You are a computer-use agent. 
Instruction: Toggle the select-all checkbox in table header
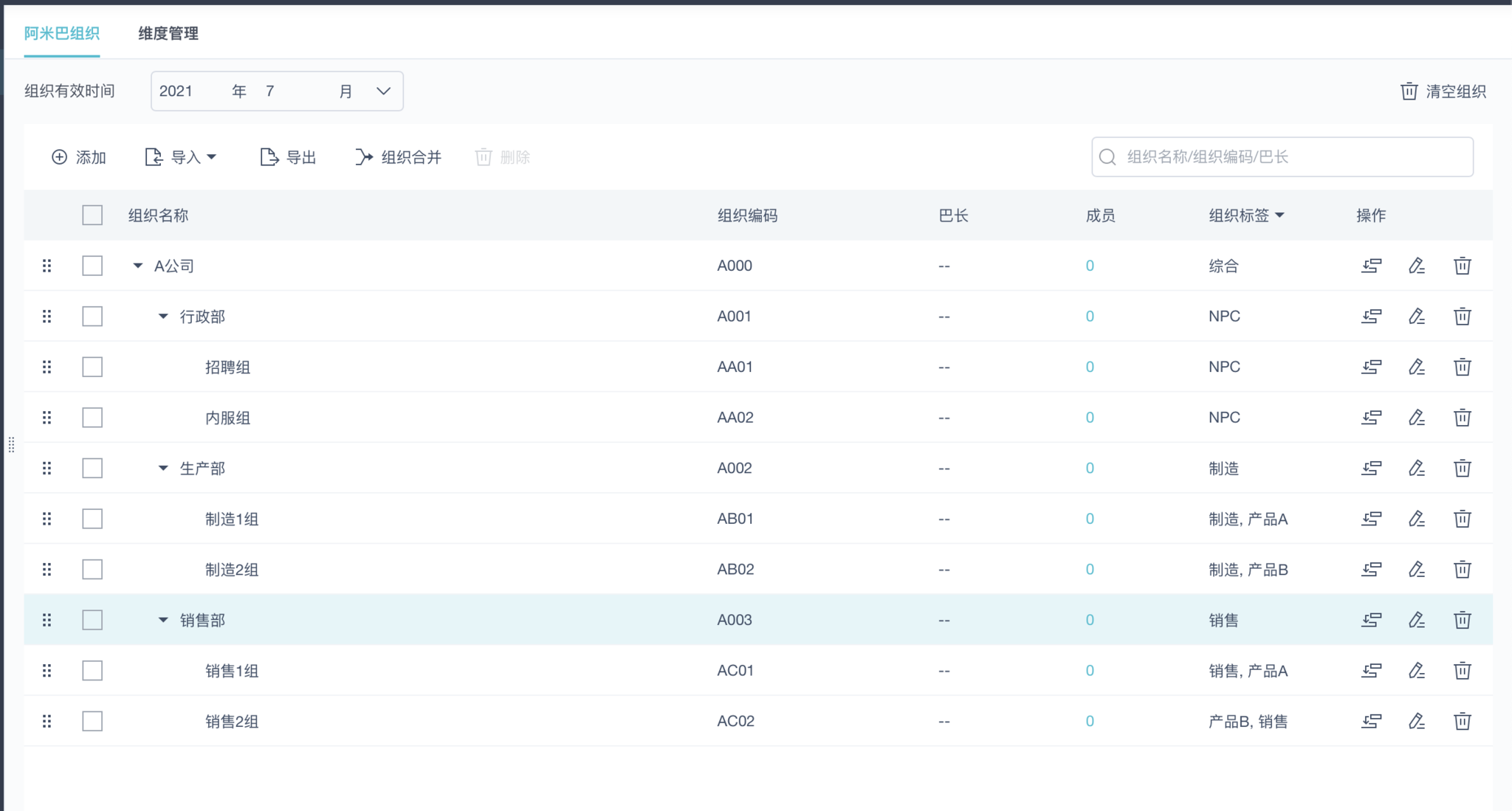[x=92, y=215]
